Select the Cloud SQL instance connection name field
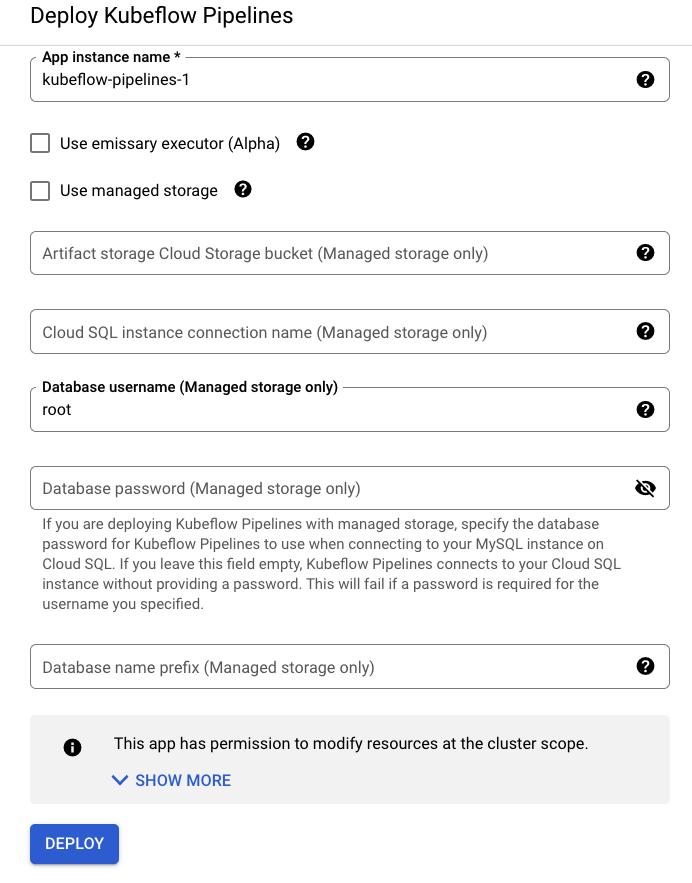This screenshot has height=883, width=692. (x=330, y=332)
